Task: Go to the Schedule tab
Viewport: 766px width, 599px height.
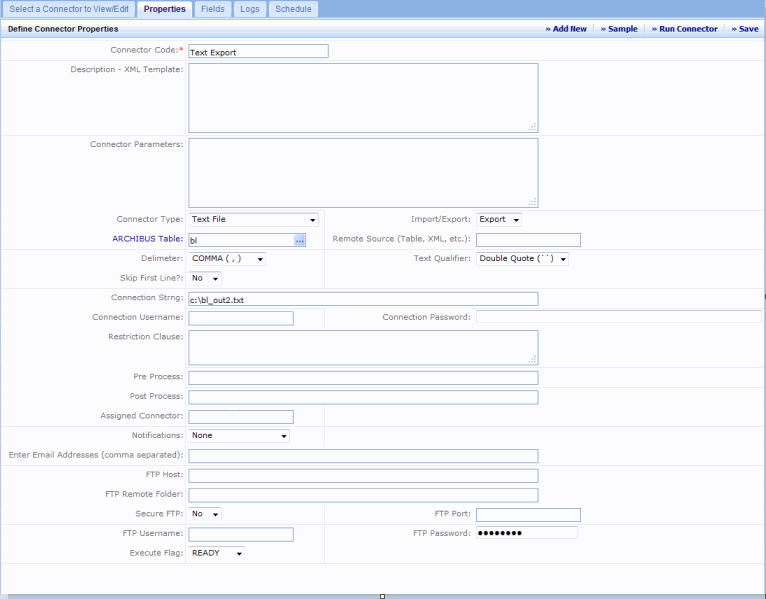Action: pos(293,9)
